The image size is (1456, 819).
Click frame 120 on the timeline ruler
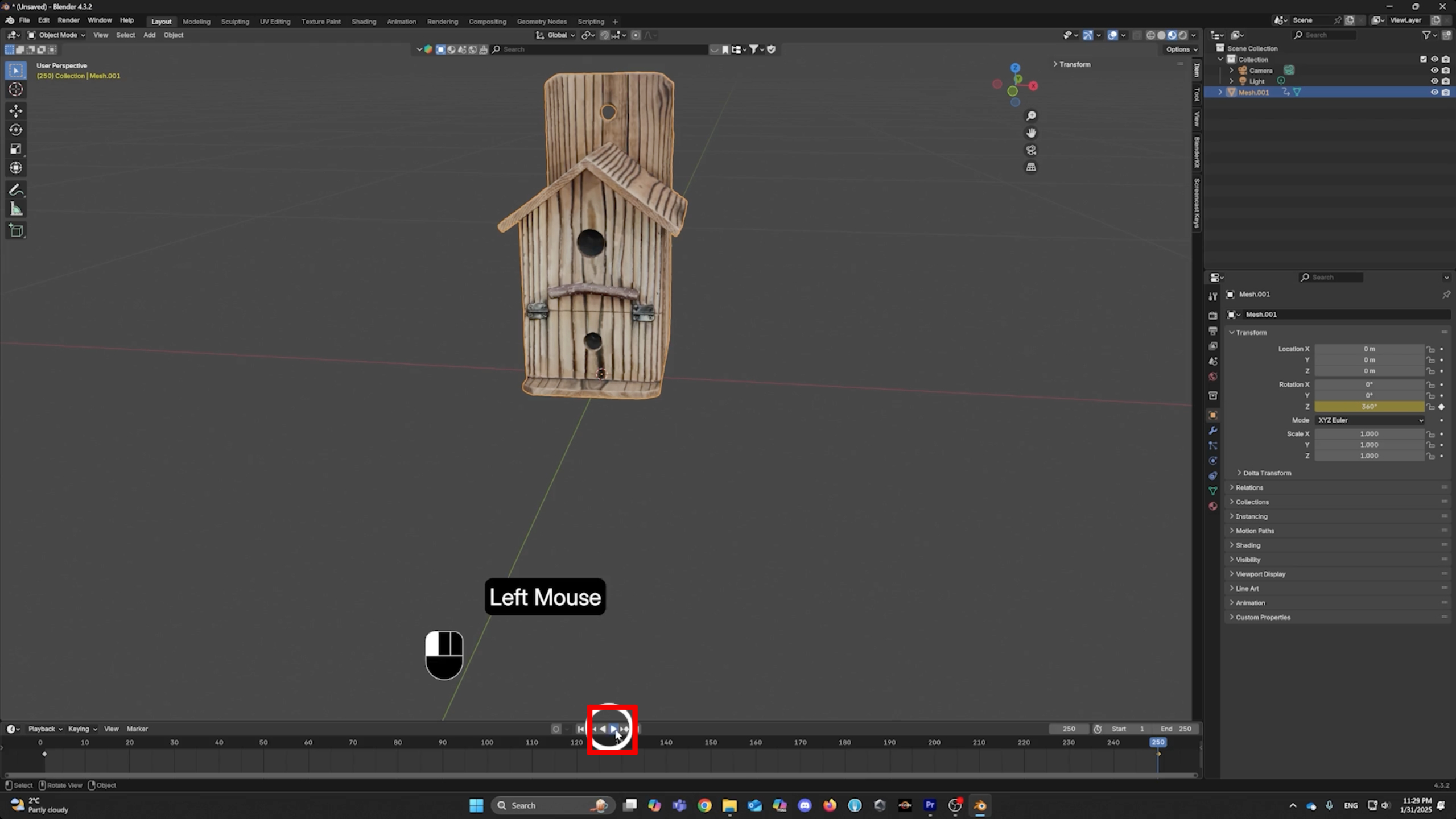tap(576, 742)
